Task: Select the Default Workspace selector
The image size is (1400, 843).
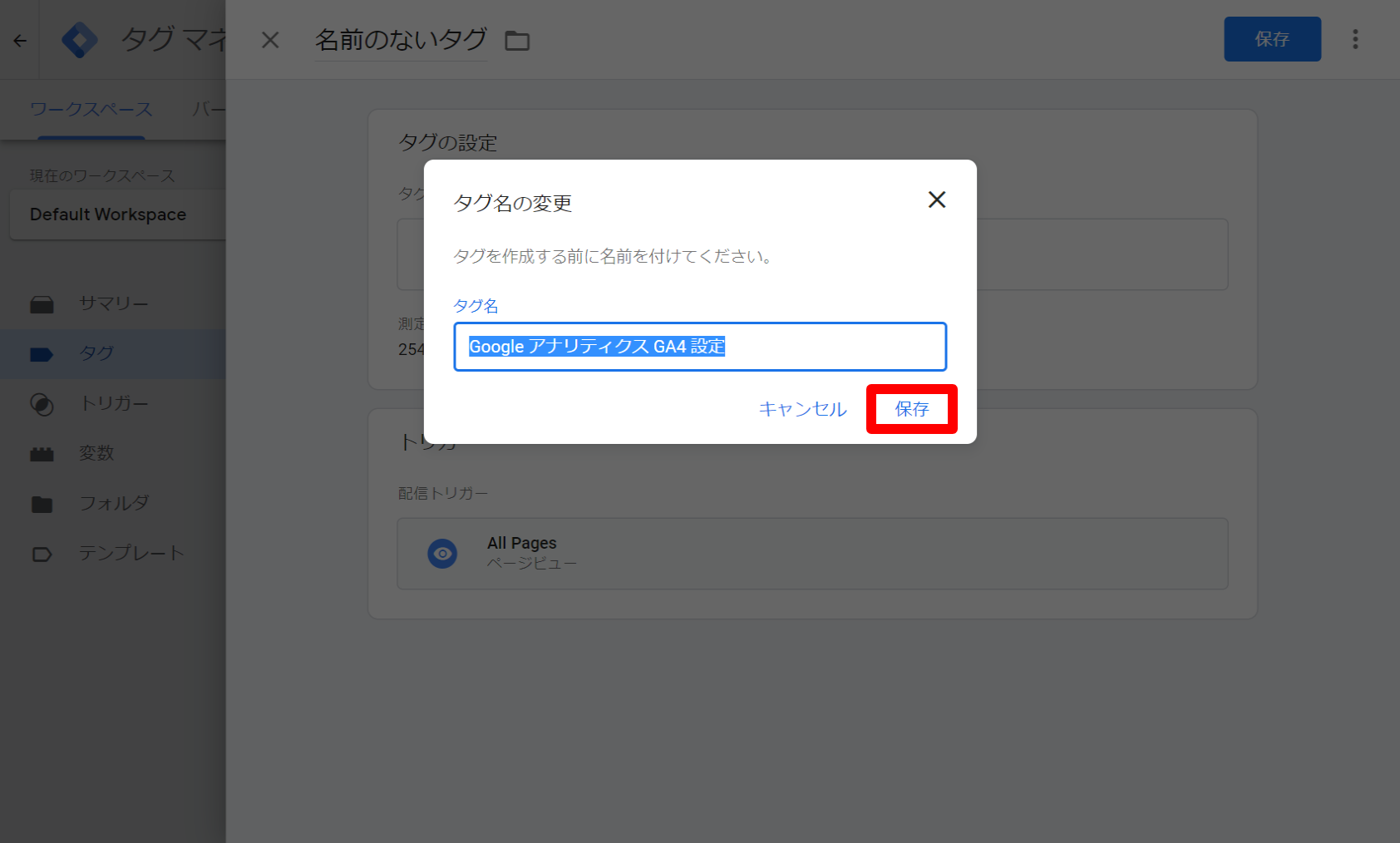Action: [x=117, y=214]
